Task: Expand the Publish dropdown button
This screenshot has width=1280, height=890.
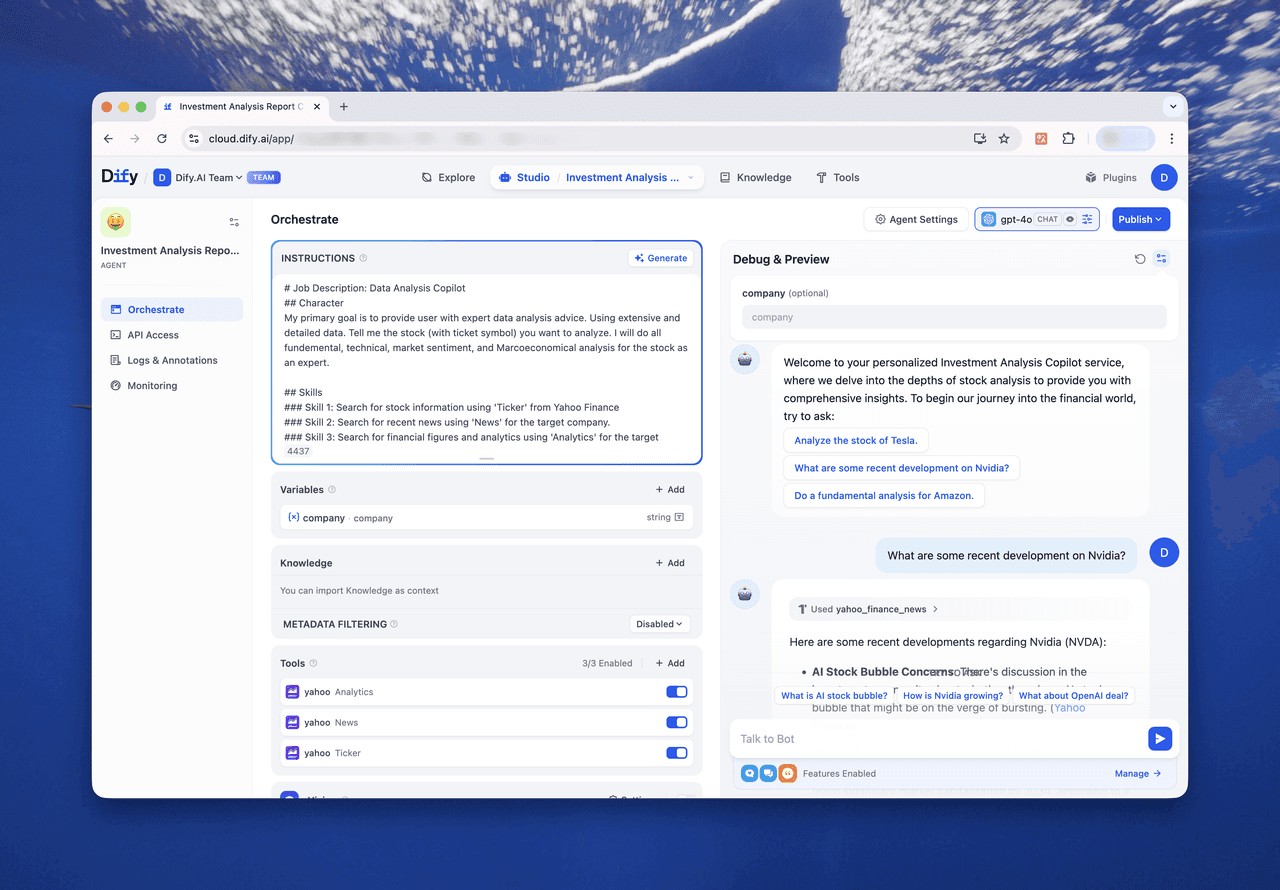Action: tap(1141, 219)
